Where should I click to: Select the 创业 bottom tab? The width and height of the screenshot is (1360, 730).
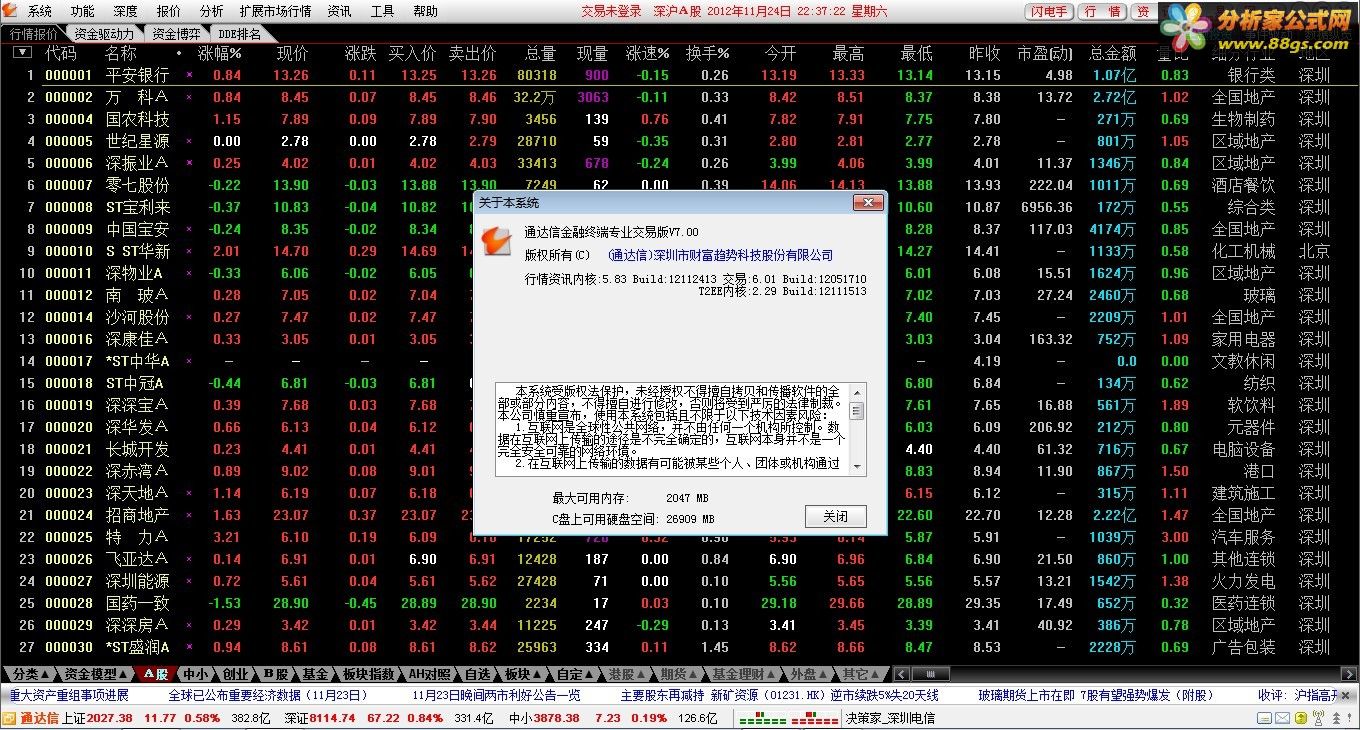click(x=236, y=674)
